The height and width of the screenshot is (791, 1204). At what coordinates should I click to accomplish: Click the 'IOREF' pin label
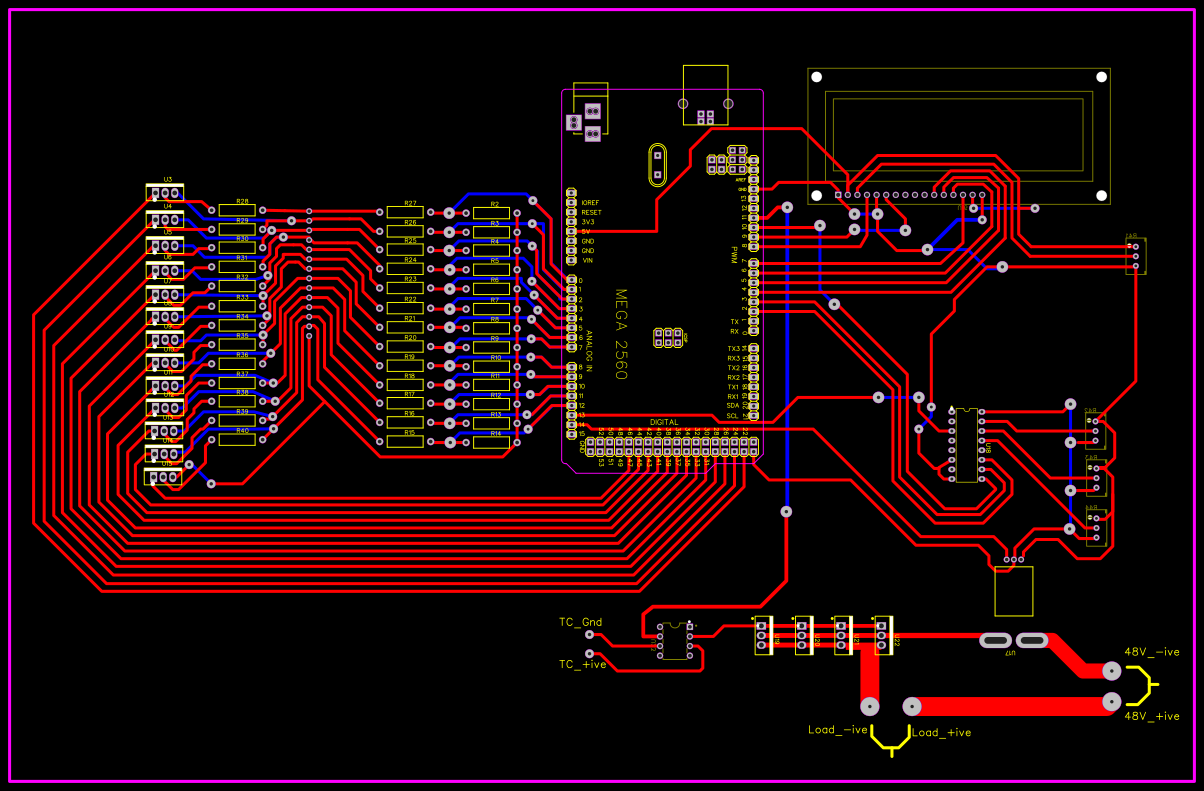tap(590, 203)
